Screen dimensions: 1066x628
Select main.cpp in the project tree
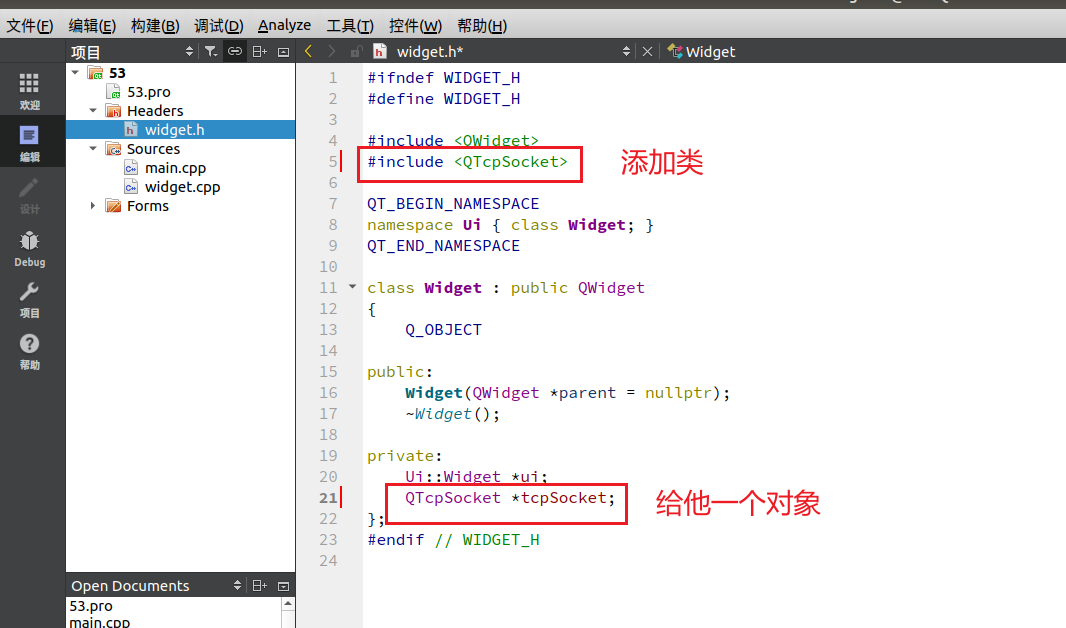point(175,168)
